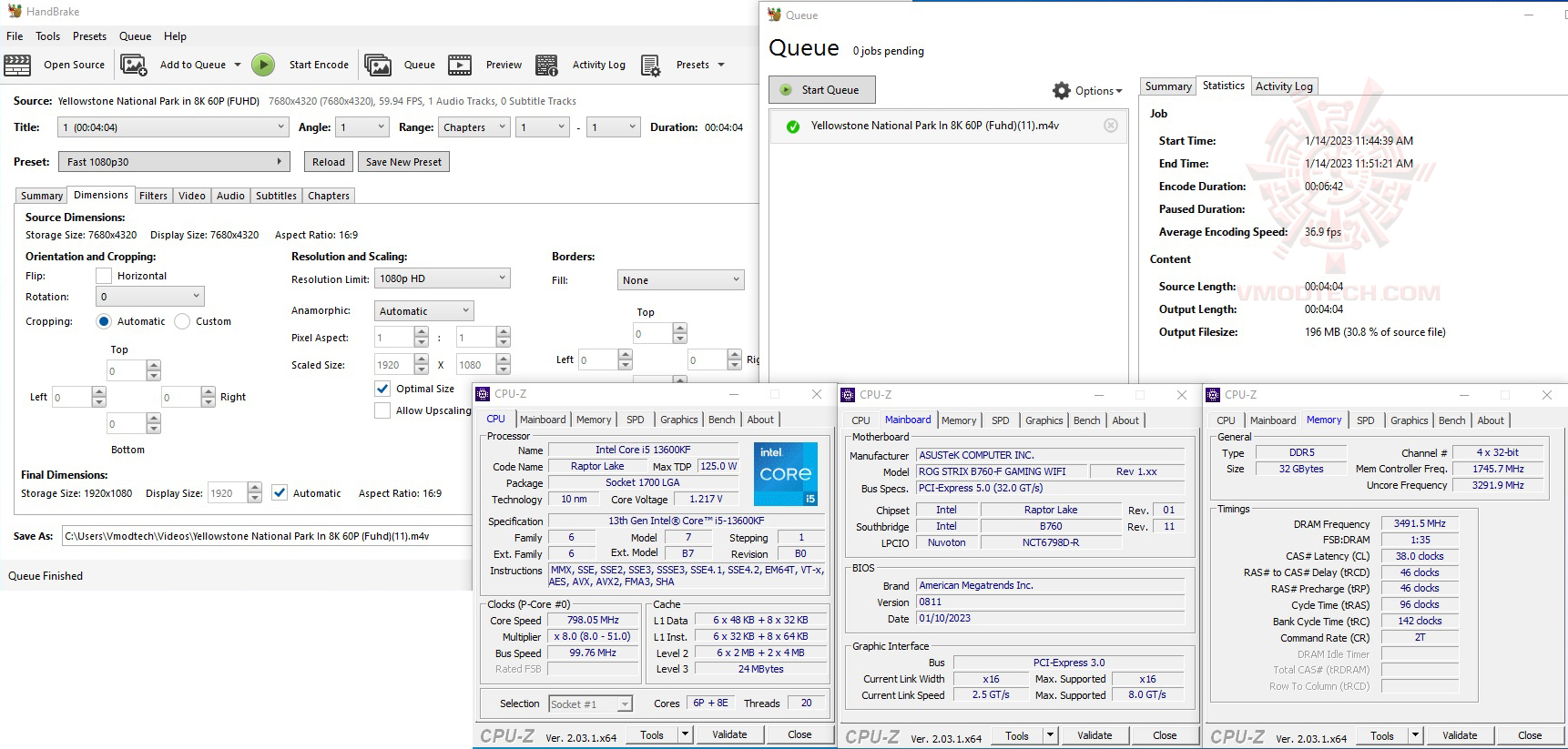Click the Start Queue green play icon

coord(786,90)
